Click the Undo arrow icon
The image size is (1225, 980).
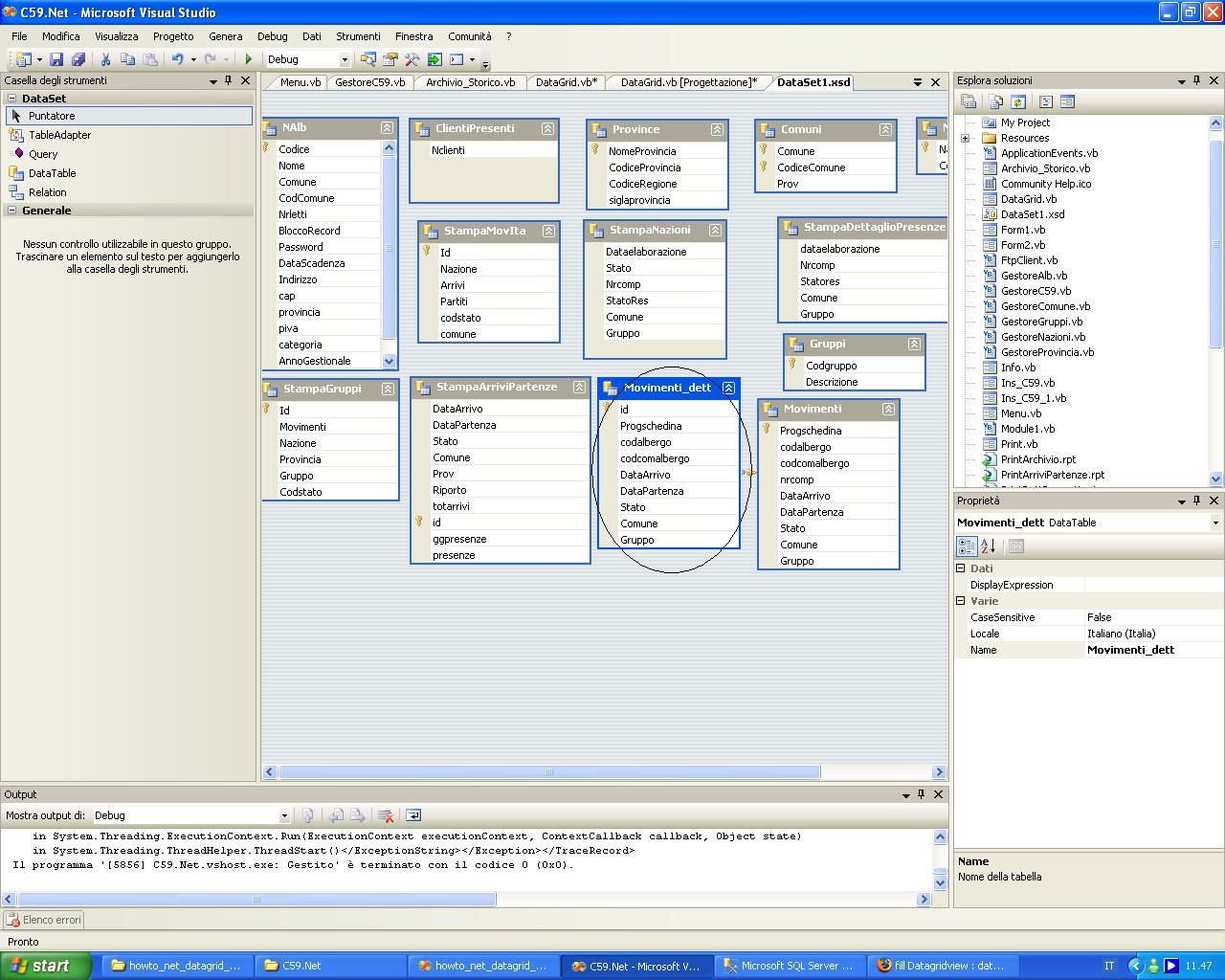click(177, 59)
